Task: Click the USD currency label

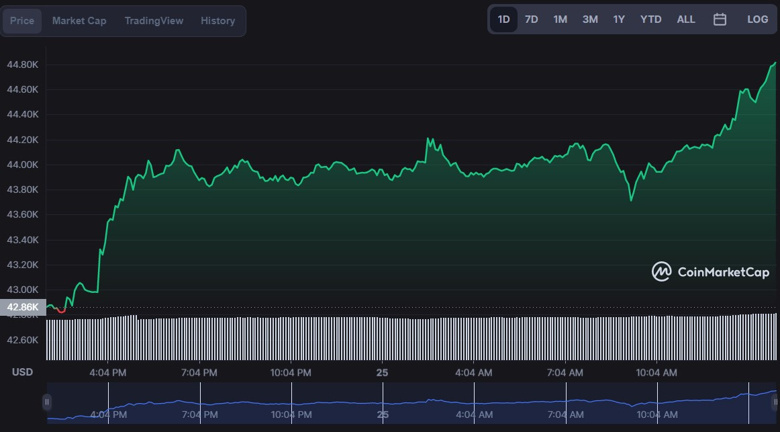Action: click(x=22, y=372)
